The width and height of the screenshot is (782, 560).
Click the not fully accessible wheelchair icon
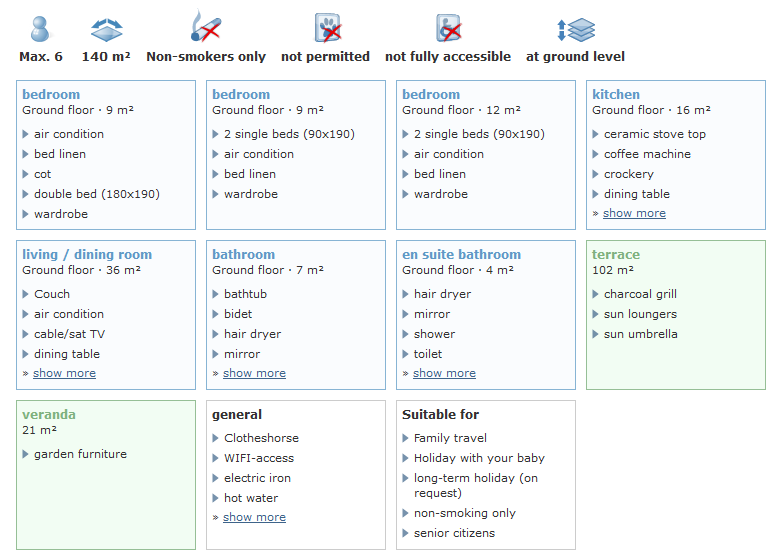[448, 27]
